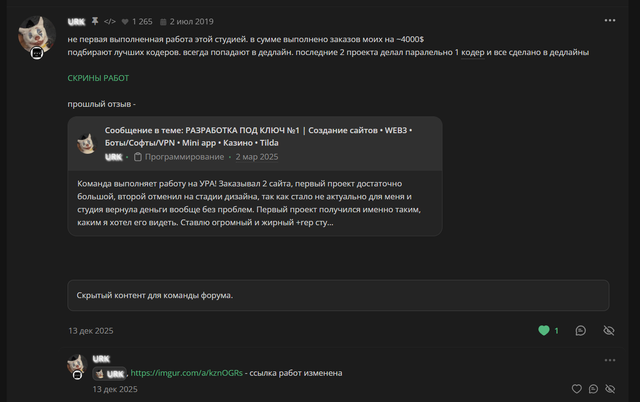640x402 pixels.
Task: Click the hidden content box for forum team
Action: 338,295
